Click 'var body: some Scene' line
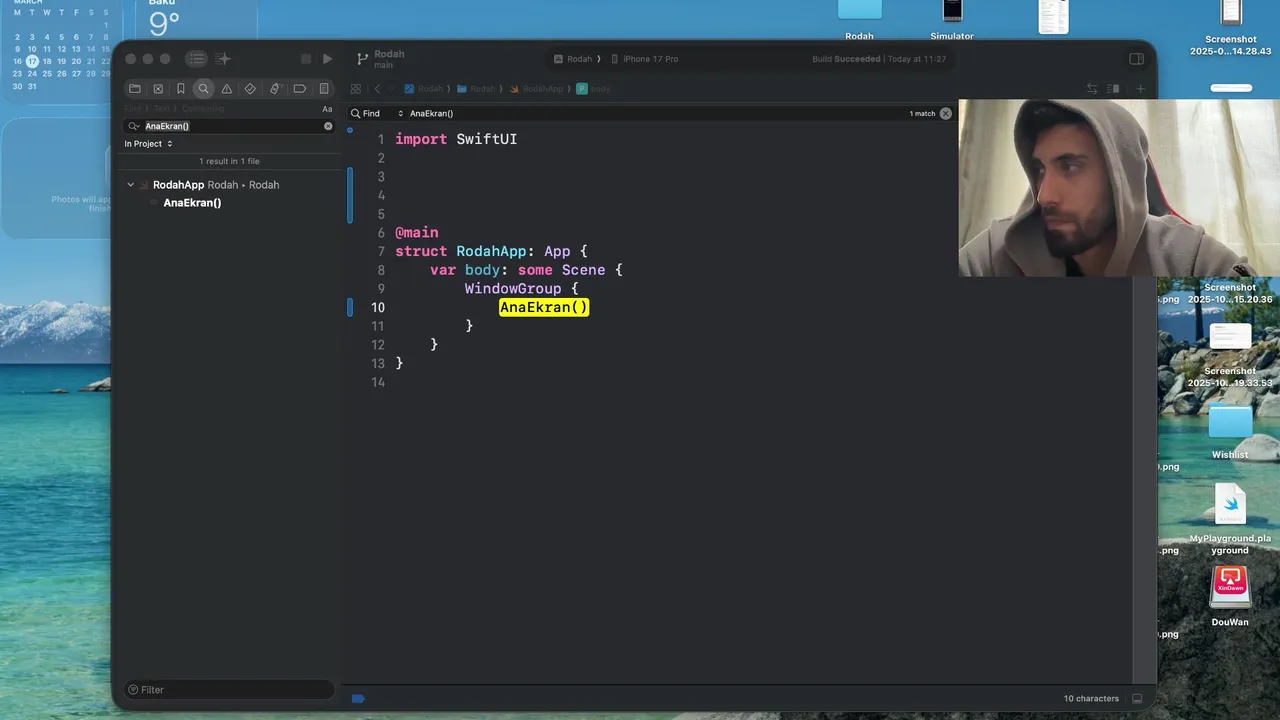Screen dimensions: 1280x720 526,270
